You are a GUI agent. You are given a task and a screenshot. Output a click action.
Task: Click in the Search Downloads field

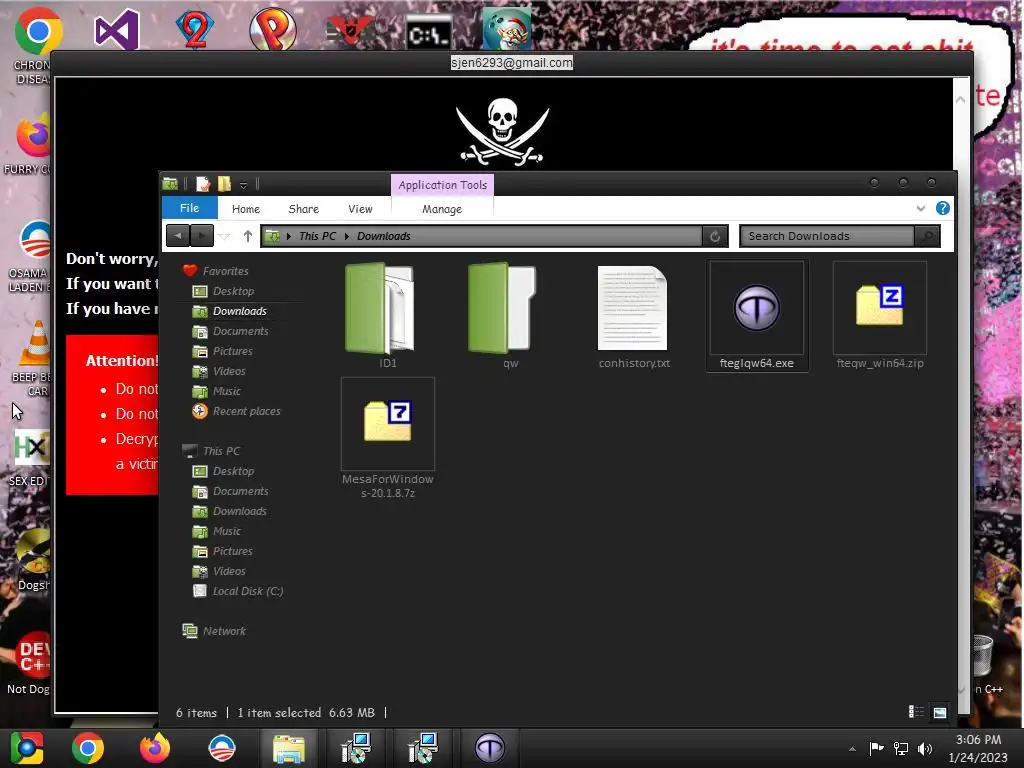click(827, 236)
